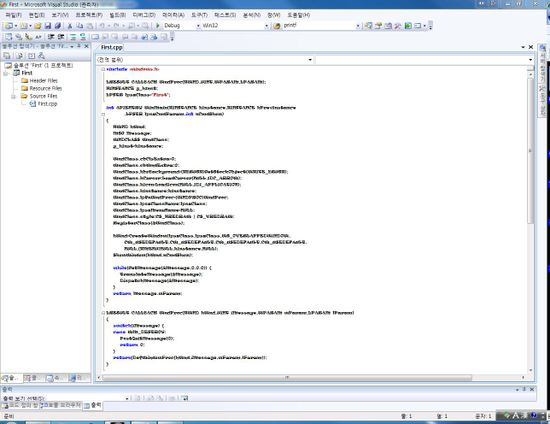Pin the Solution Explorer panel with auto-hide icon
Viewport: 550px width, 424px height.
[x=79, y=46]
